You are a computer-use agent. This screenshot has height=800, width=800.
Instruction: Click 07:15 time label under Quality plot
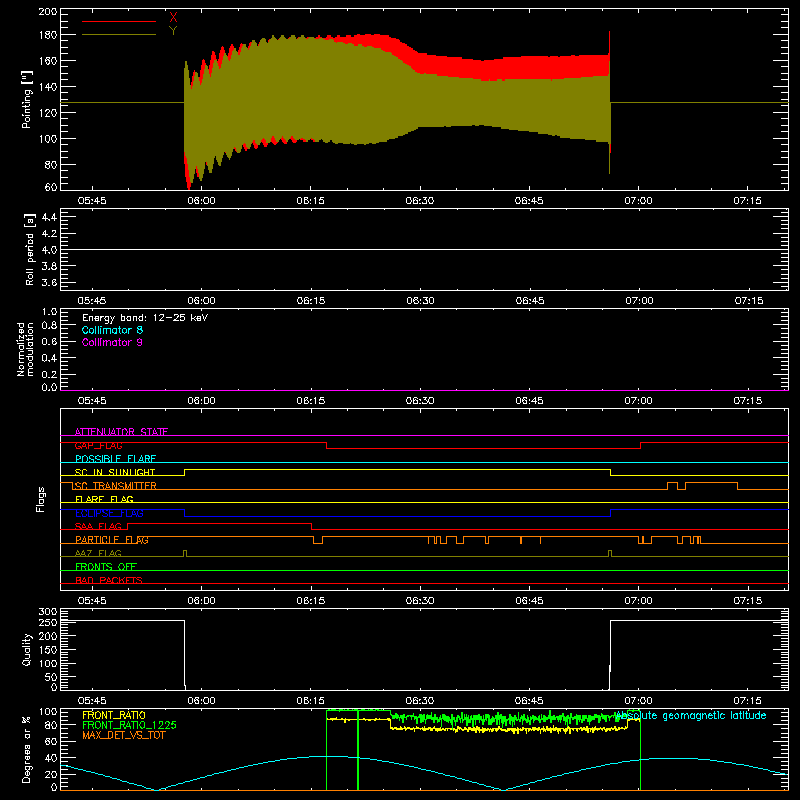(x=747, y=701)
